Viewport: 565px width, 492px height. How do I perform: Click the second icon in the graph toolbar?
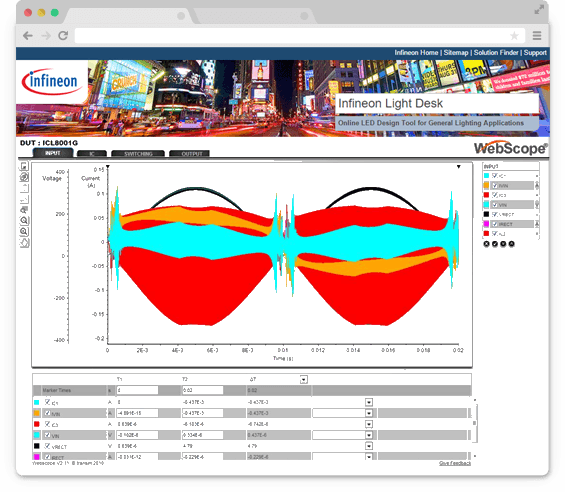(24, 177)
